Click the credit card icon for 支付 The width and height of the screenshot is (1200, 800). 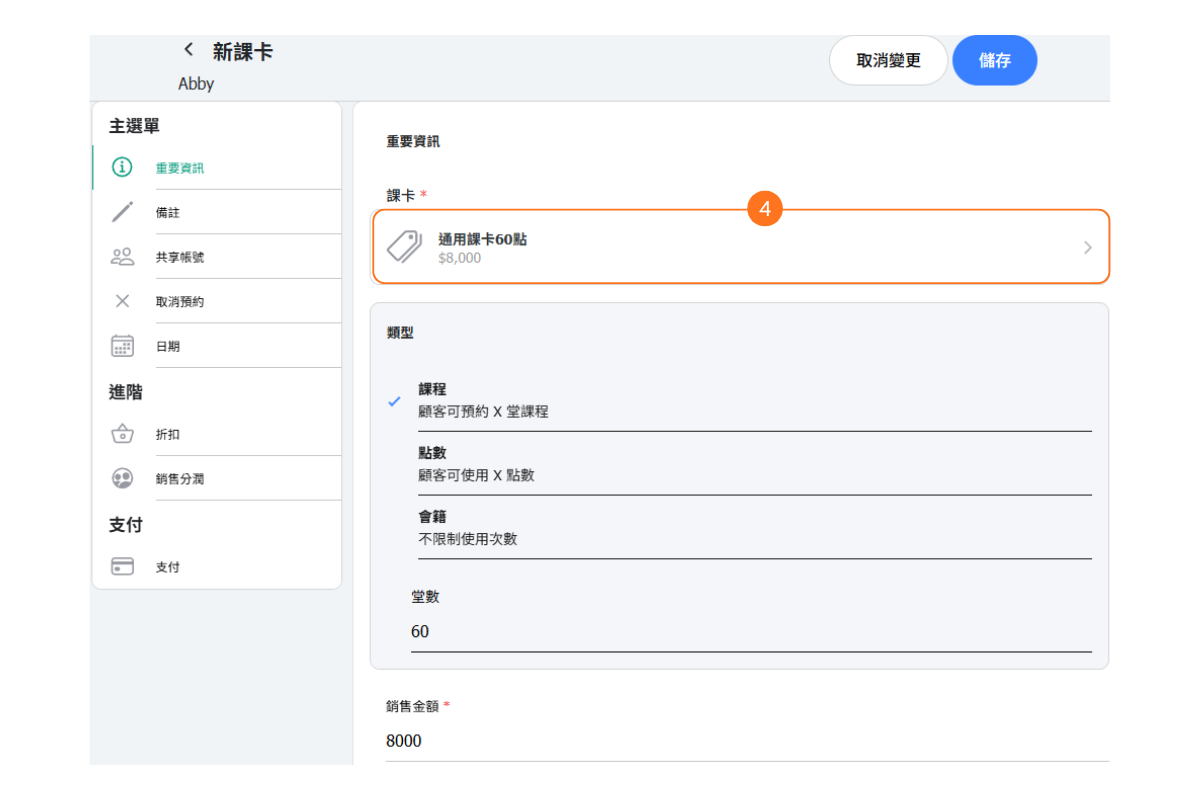pyautogui.click(x=122, y=567)
